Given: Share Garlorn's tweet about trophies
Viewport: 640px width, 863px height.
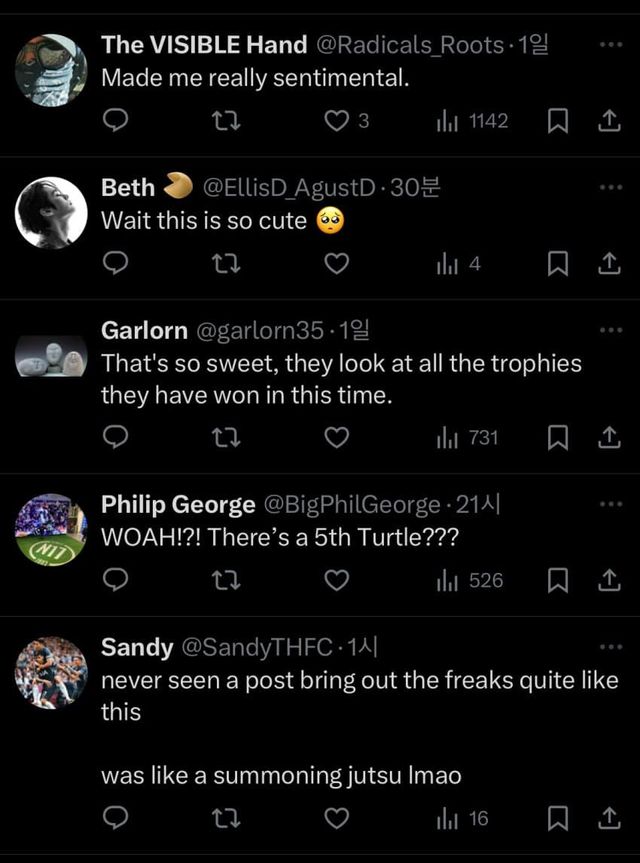Looking at the screenshot, I should coord(606,438).
